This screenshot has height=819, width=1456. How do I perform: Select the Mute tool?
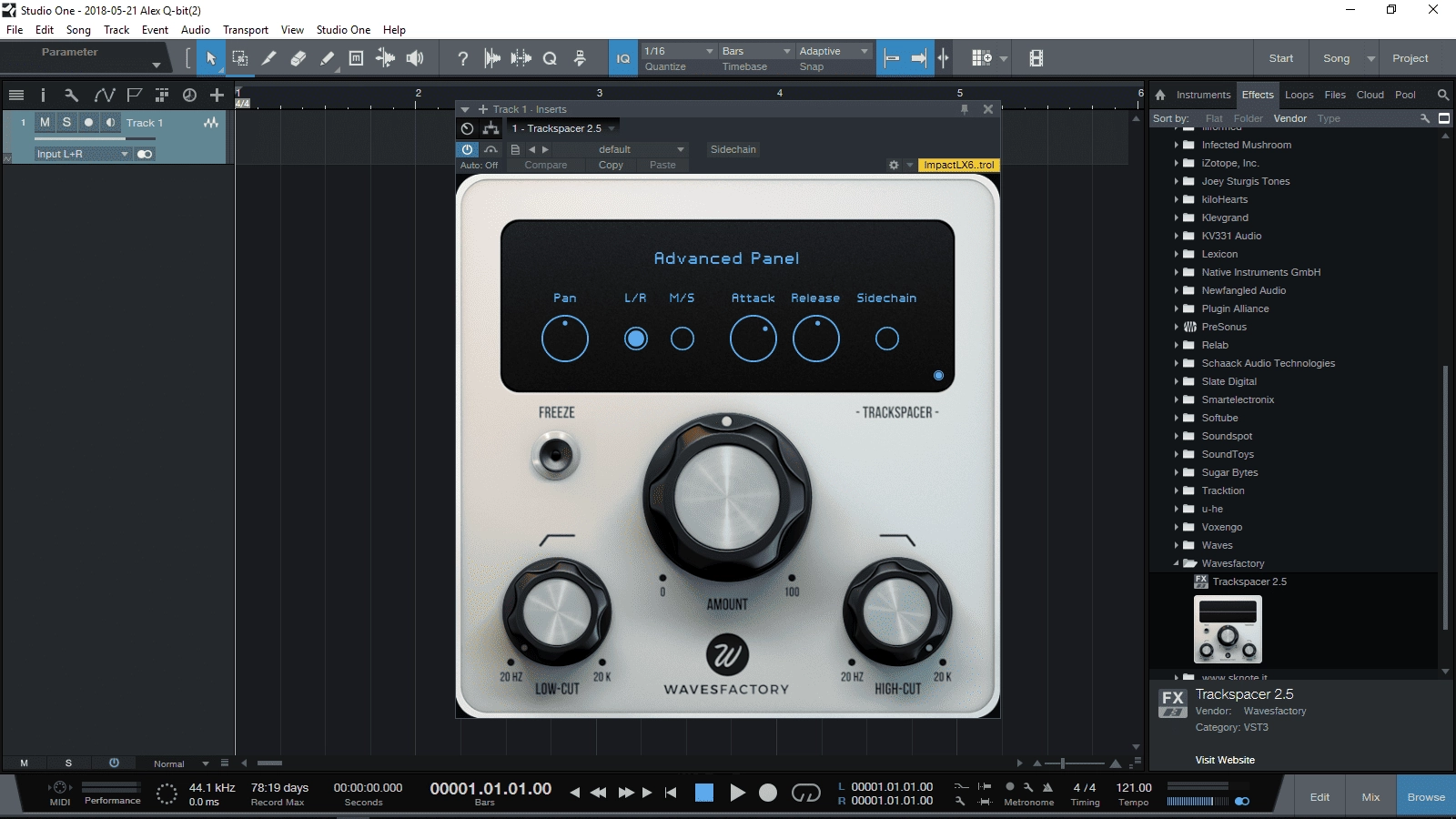point(356,58)
